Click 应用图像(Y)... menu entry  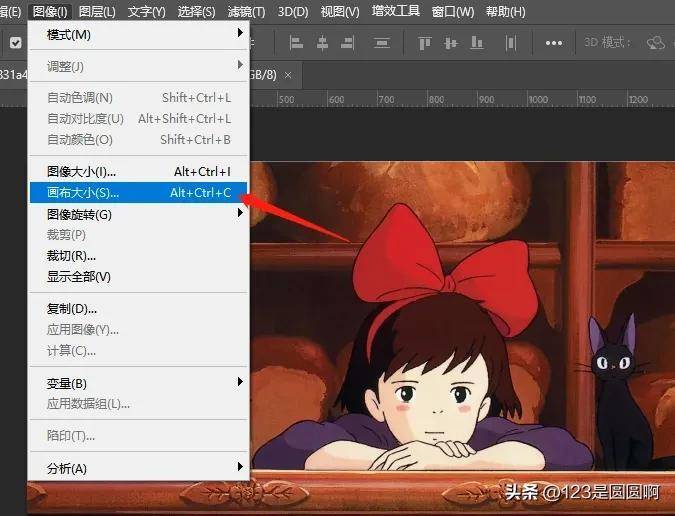point(138,330)
